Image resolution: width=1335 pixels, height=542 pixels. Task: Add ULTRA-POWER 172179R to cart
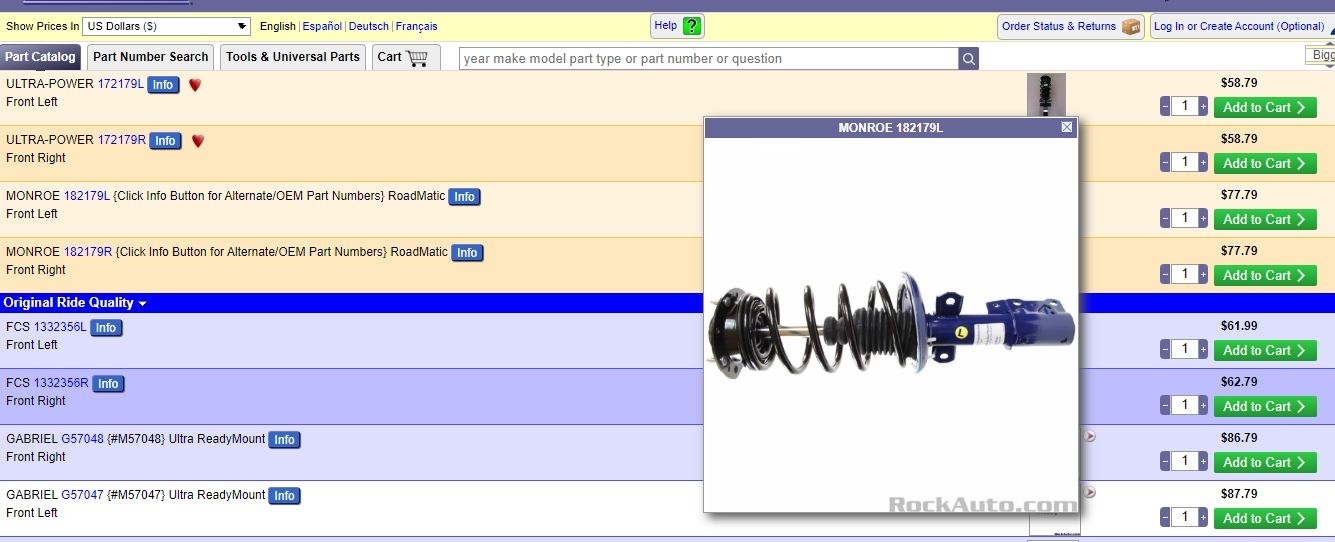pyautogui.click(x=1265, y=163)
